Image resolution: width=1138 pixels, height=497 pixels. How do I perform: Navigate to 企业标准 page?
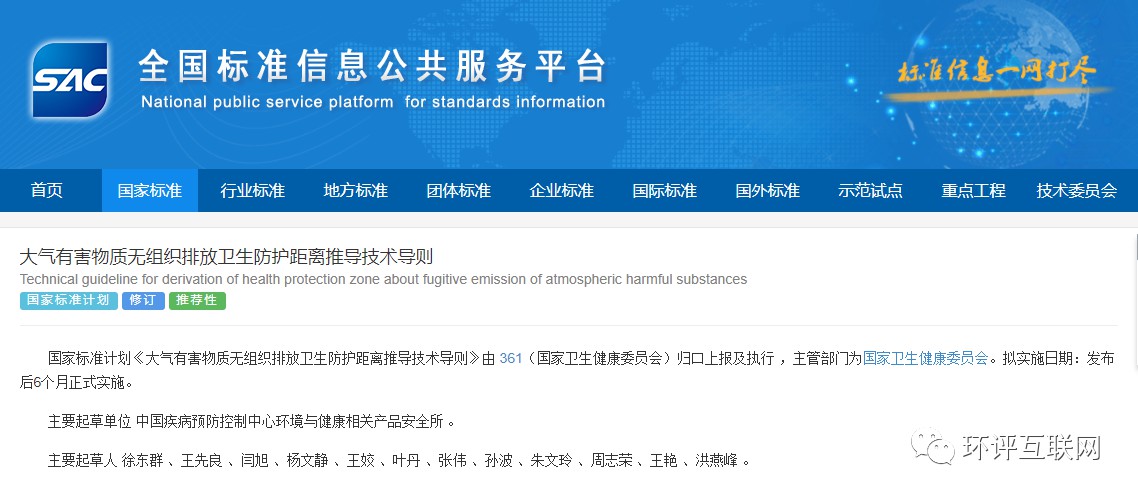pyautogui.click(x=562, y=190)
